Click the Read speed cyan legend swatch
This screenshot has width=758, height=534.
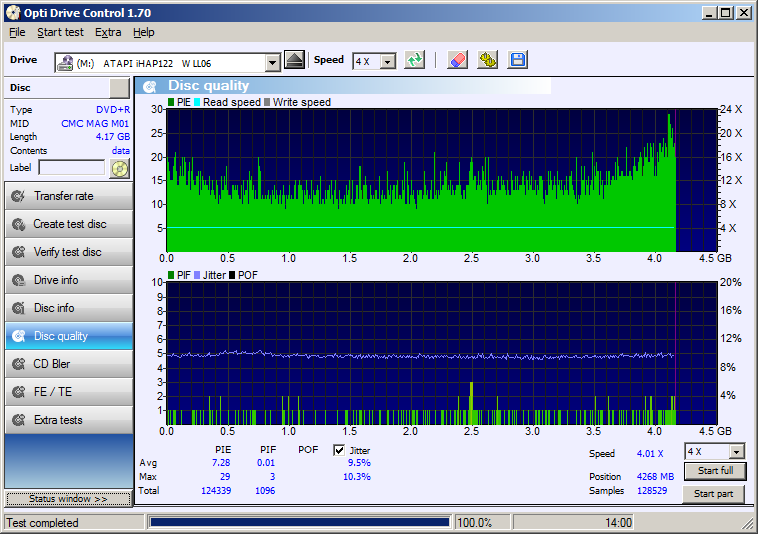(x=197, y=102)
